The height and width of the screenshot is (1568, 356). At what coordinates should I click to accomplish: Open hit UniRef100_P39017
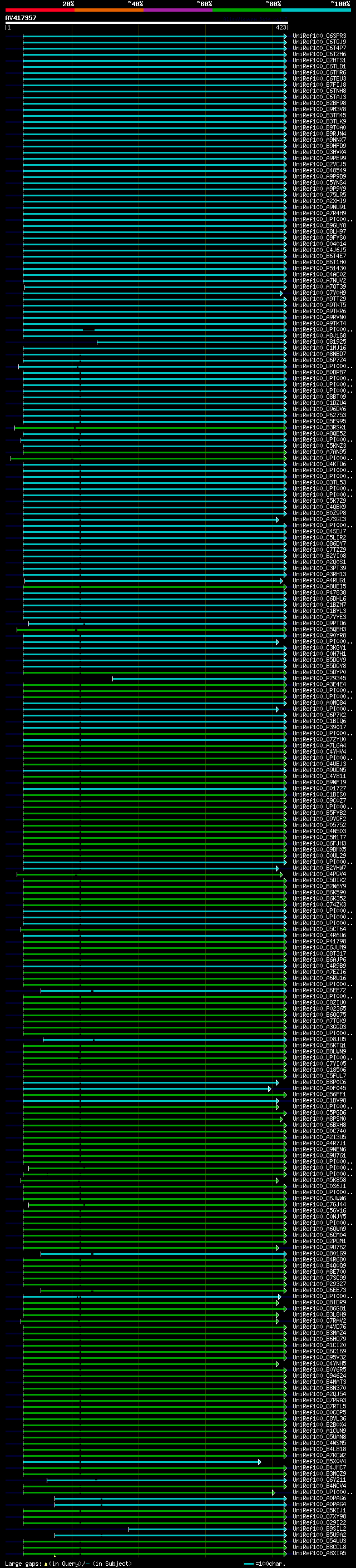[319, 727]
